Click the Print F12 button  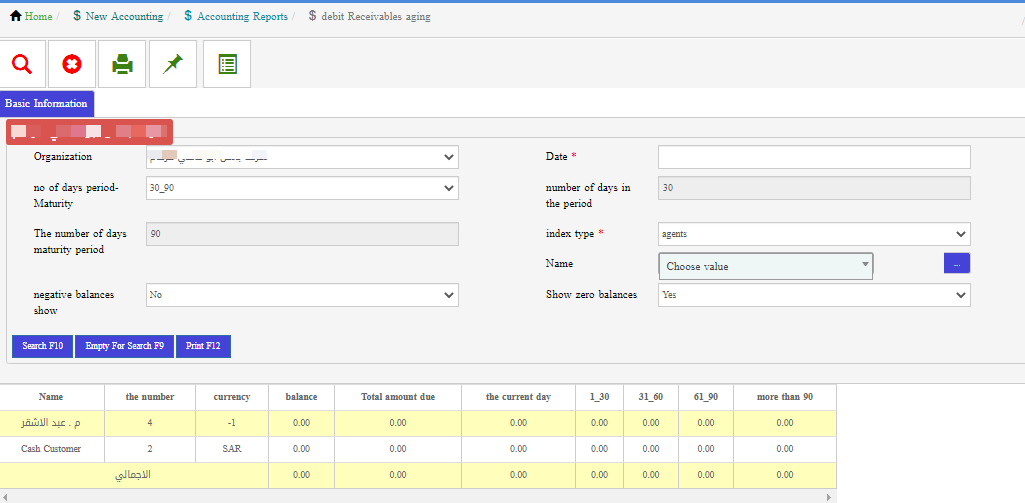[203, 346]
